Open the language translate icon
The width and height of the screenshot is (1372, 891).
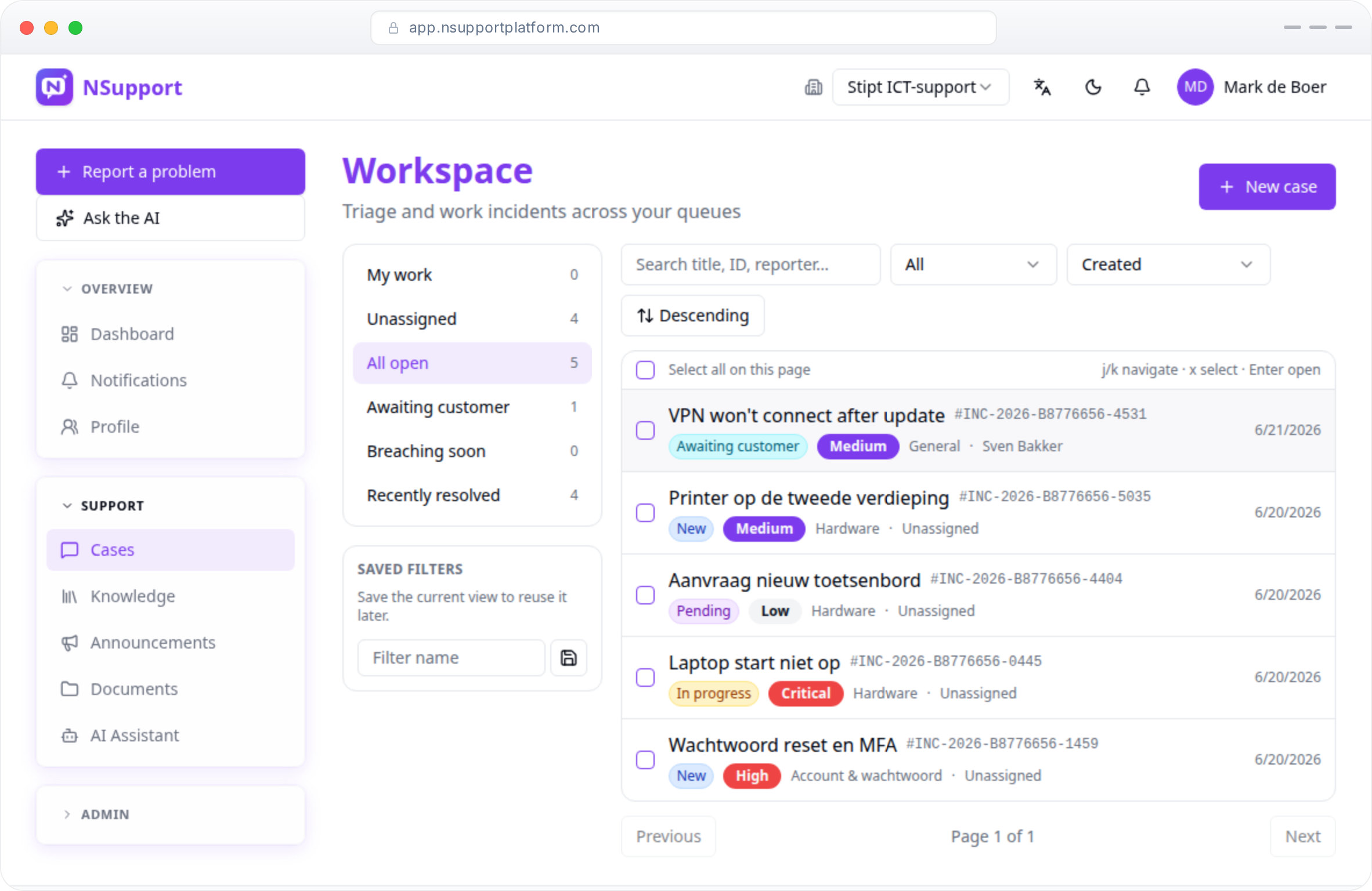click(1042, 87)
